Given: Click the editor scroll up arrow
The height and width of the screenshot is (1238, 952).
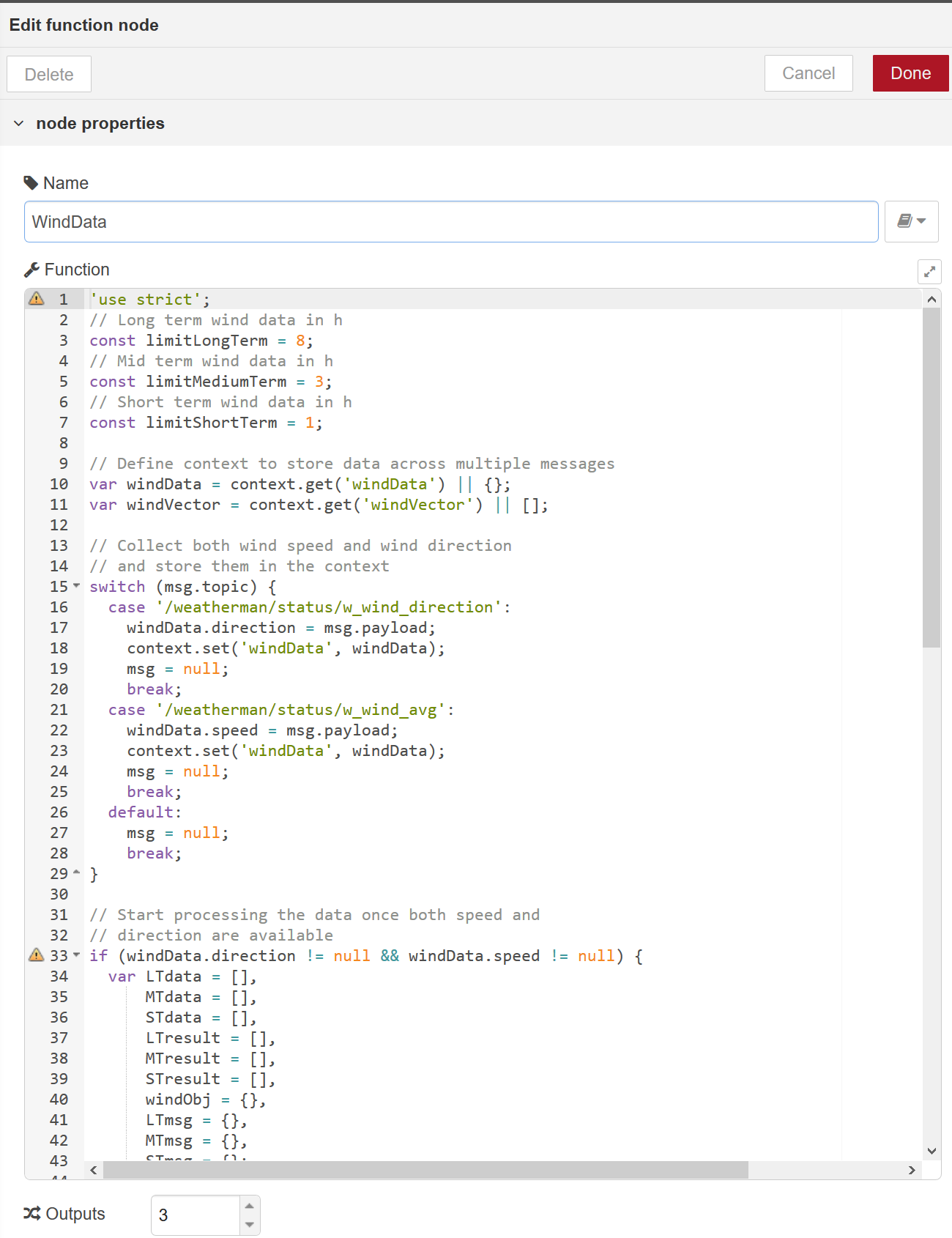Looking at the screenshot, I should coord(931,299).
